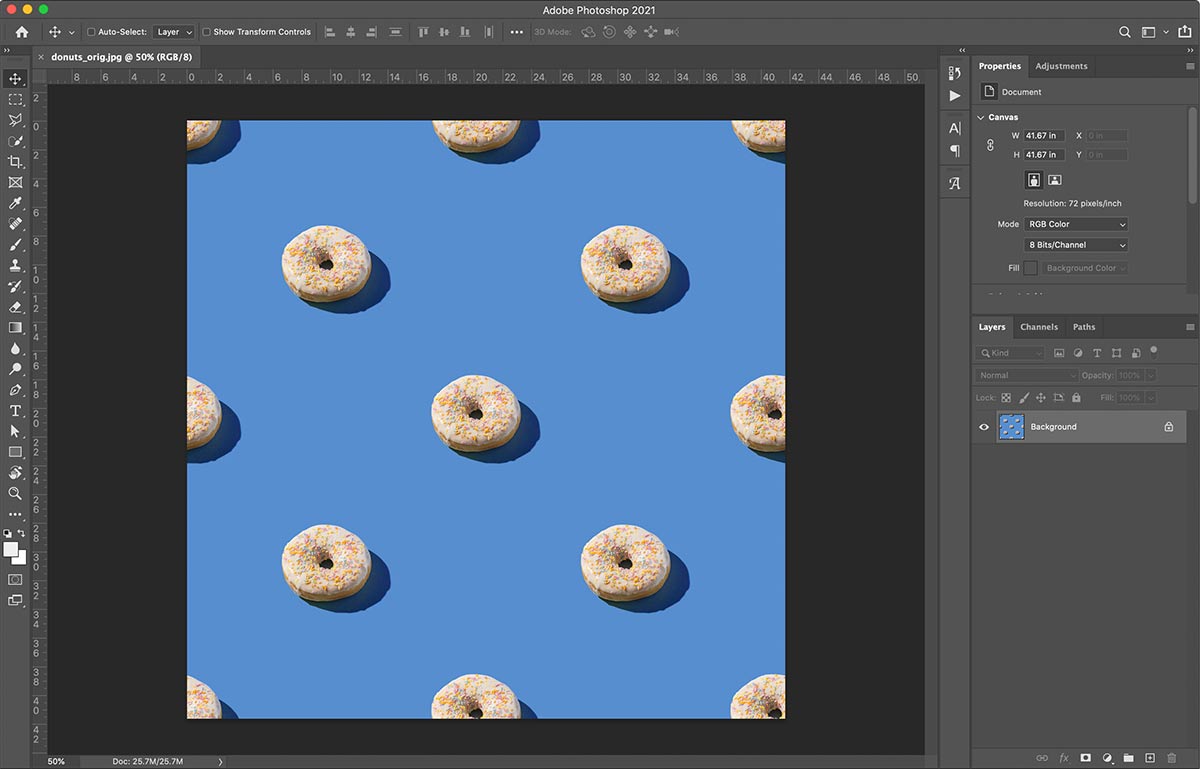
Task: Open the 8 Bits/Channel dropdown
Action: tap(1075, 244)
